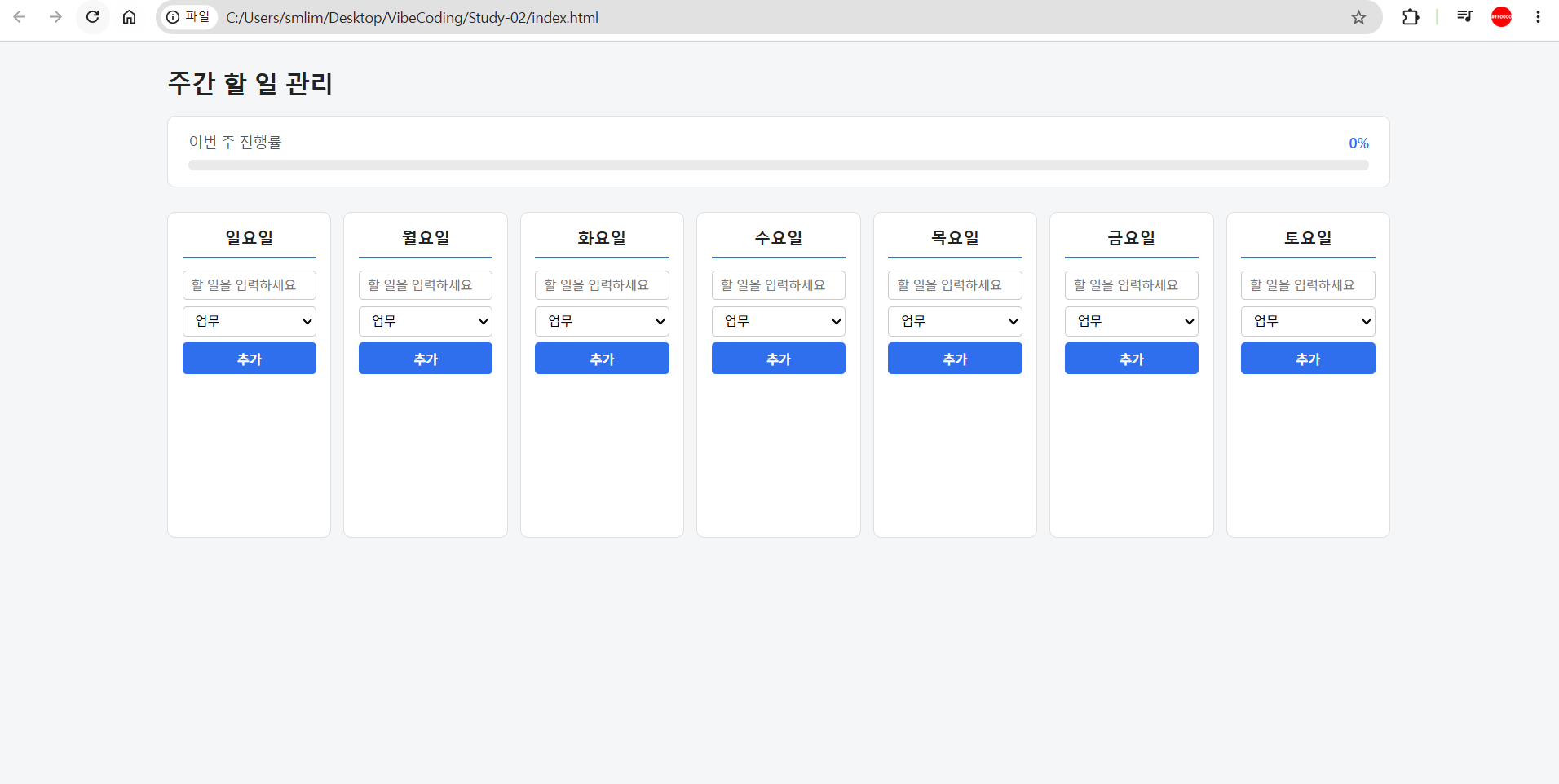The width and height of the screenshot is (1559, 784).
Task: Click the 토요일 column heading
Action: (x=1308, y=238)
